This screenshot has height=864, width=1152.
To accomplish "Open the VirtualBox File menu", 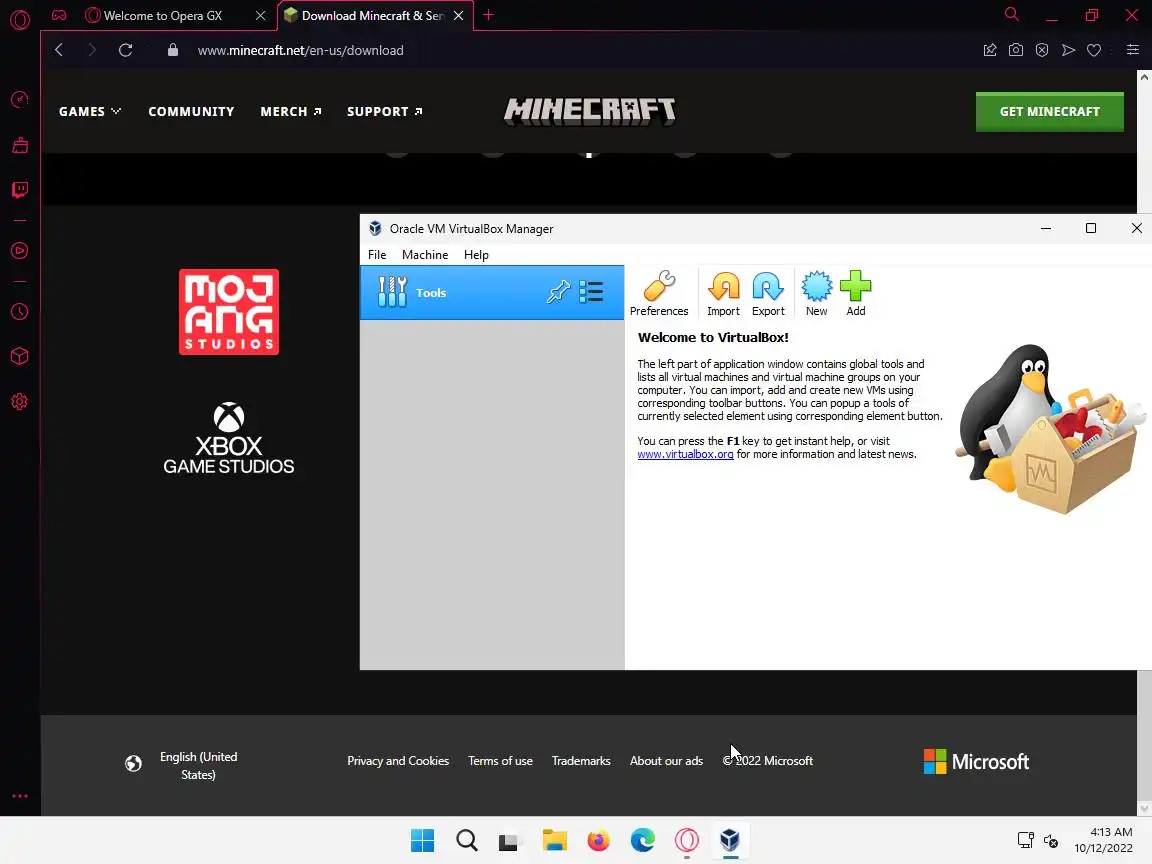I will click(x=377, y=255).
